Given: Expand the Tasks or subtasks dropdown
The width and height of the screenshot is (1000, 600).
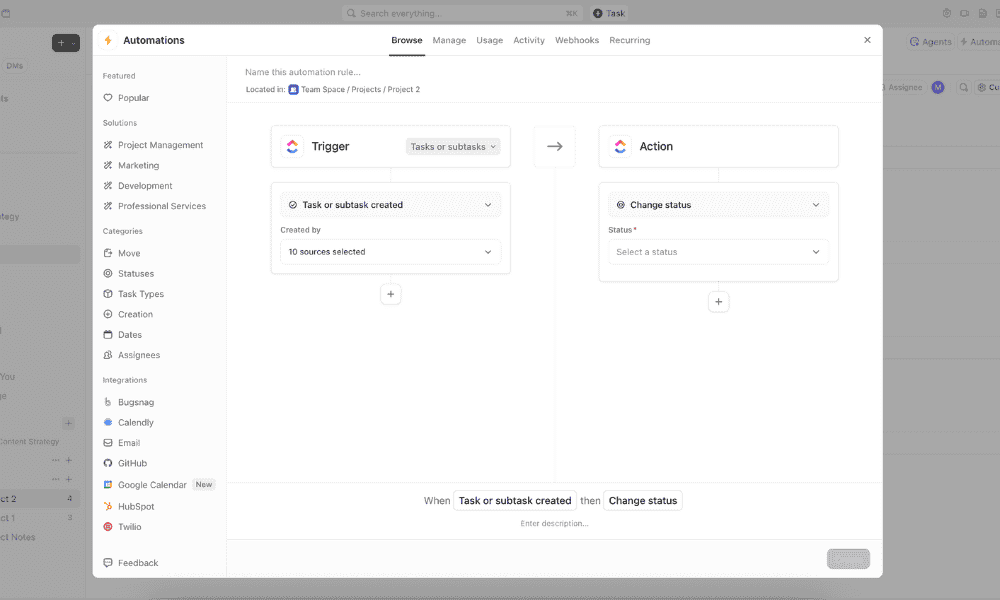Looking at the screenshot, I should point(453,146).
